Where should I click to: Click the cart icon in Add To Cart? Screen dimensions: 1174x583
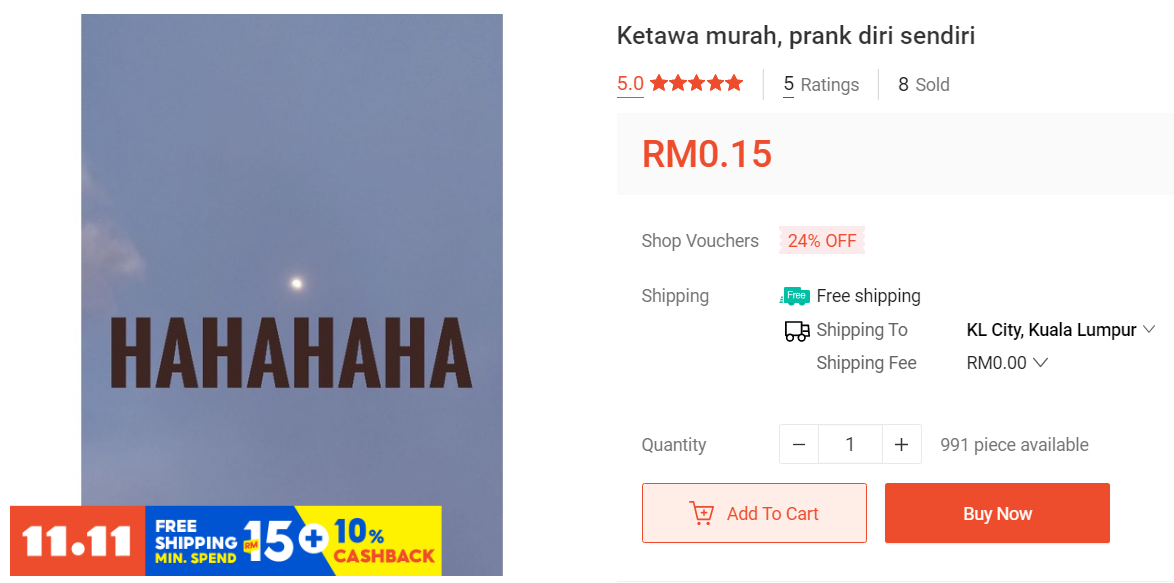(702, 513)
